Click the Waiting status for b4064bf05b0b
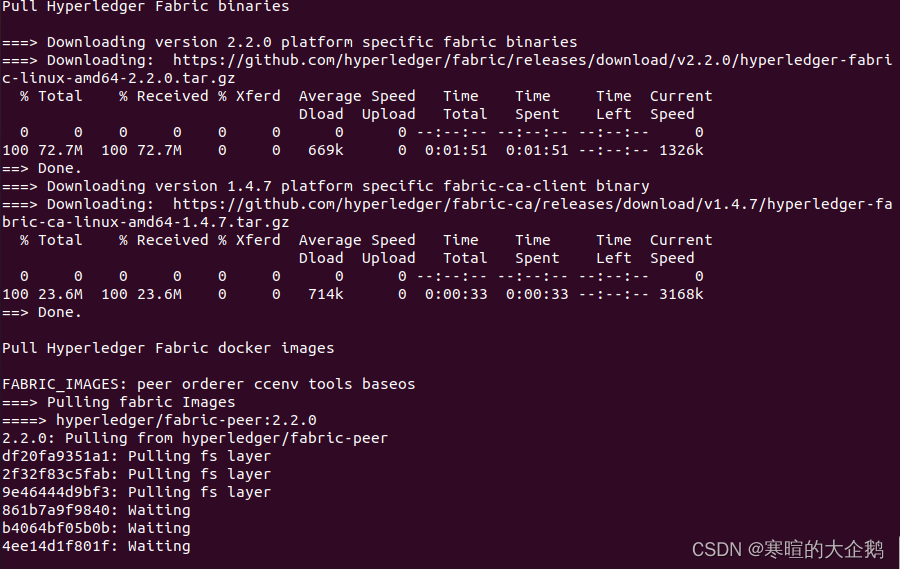The image size is (900, 569). [159, 528]
